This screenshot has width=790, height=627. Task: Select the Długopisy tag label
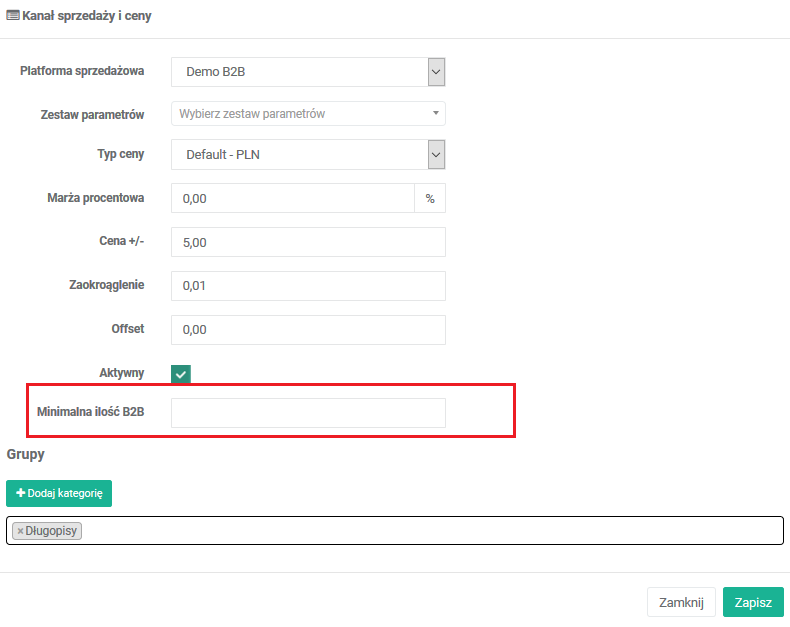53,531
